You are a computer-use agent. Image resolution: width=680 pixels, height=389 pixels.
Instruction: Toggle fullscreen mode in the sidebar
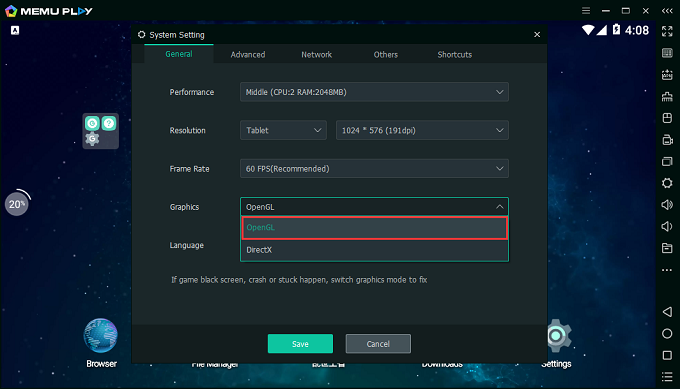click(x=667, y=31)
